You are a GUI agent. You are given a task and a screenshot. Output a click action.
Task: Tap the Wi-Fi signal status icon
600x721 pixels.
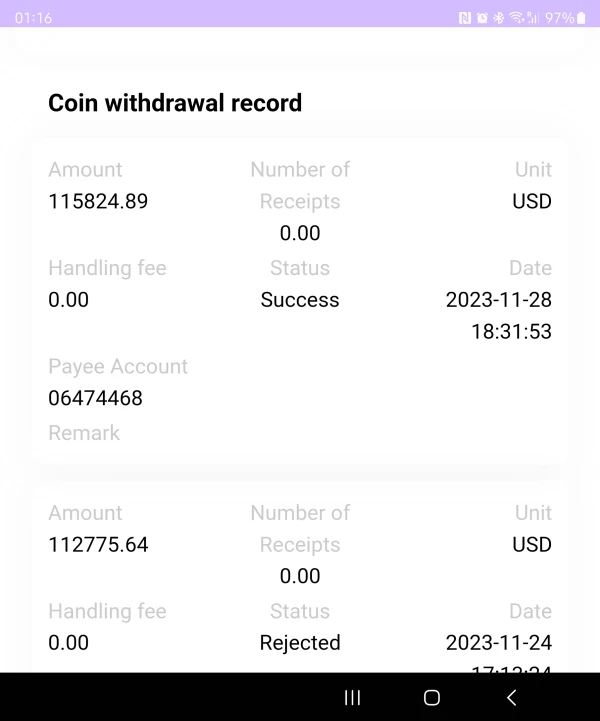(x=516, y=18)
